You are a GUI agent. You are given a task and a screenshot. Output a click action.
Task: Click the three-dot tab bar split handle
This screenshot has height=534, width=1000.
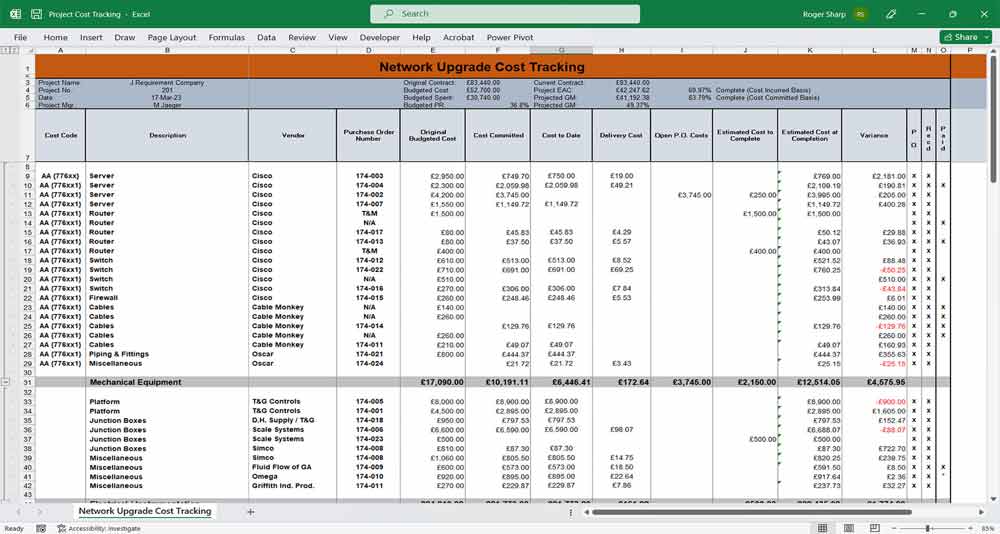[x=571, y=512]
